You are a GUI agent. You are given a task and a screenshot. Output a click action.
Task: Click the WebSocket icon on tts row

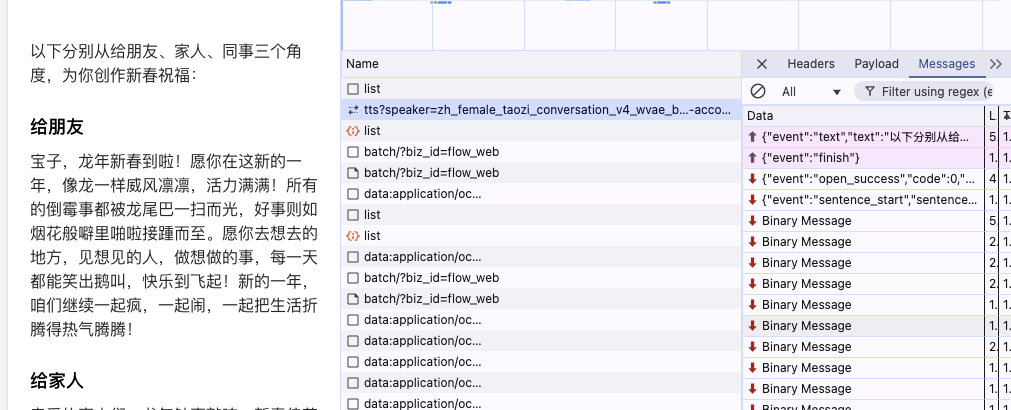(353, 110)
